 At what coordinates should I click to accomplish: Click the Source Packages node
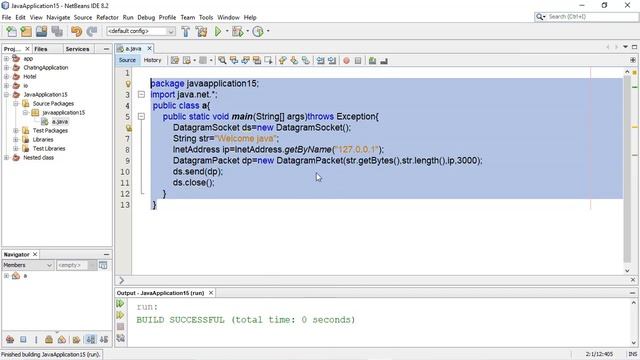pyautogui.click(x=53, y=104)
